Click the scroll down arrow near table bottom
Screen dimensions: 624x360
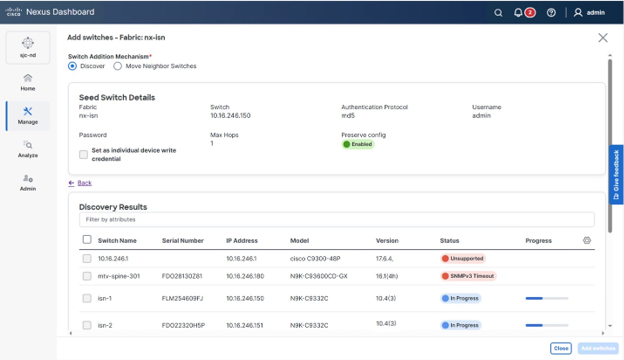point(610,326)
